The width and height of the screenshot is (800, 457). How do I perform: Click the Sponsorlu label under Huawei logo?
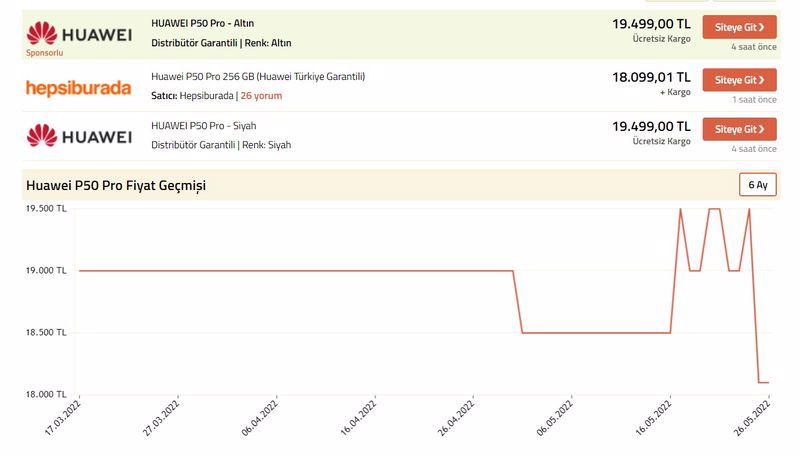coord(44,53)
